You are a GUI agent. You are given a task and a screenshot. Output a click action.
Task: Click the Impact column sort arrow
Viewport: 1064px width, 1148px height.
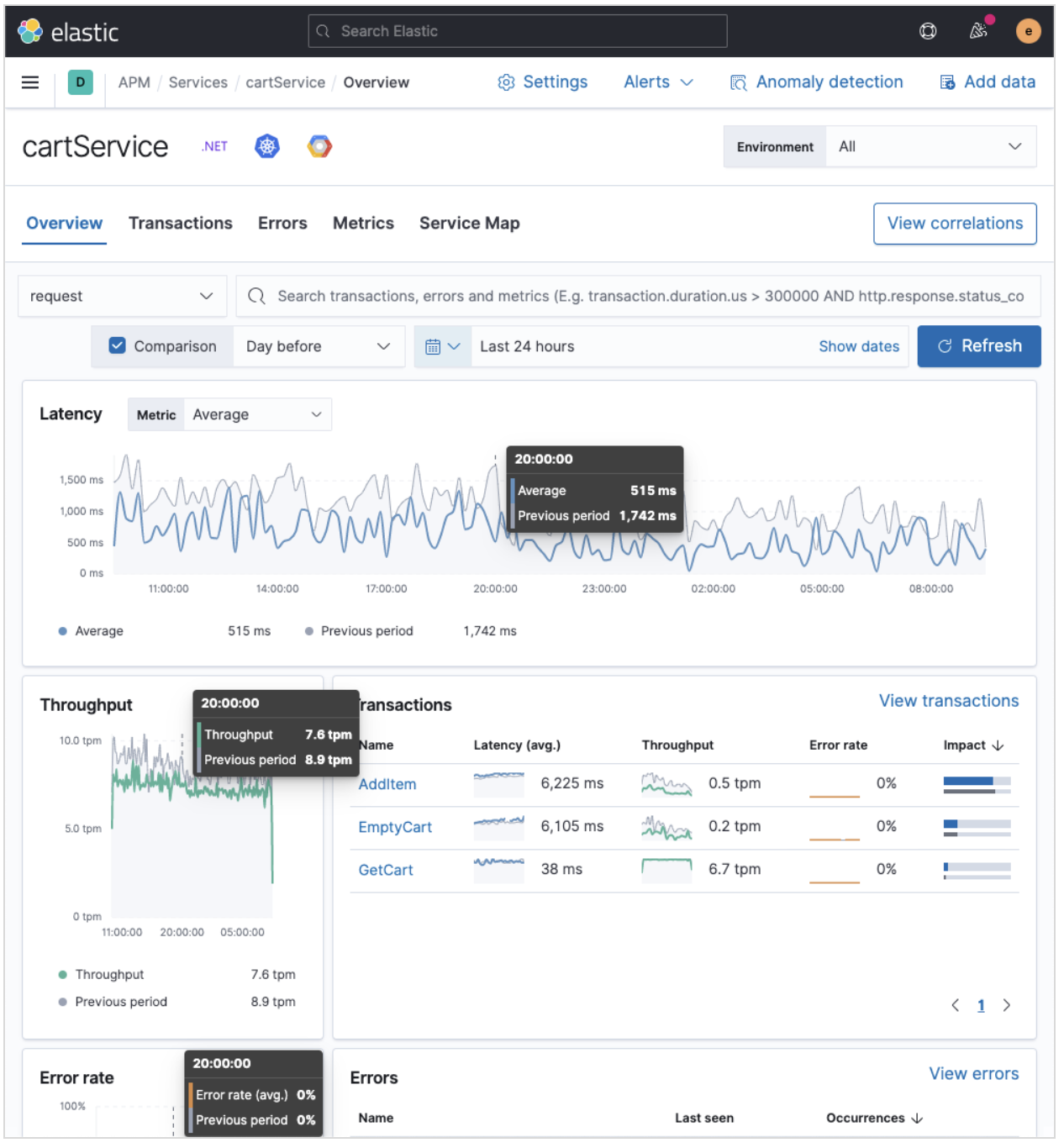[998, 745]
